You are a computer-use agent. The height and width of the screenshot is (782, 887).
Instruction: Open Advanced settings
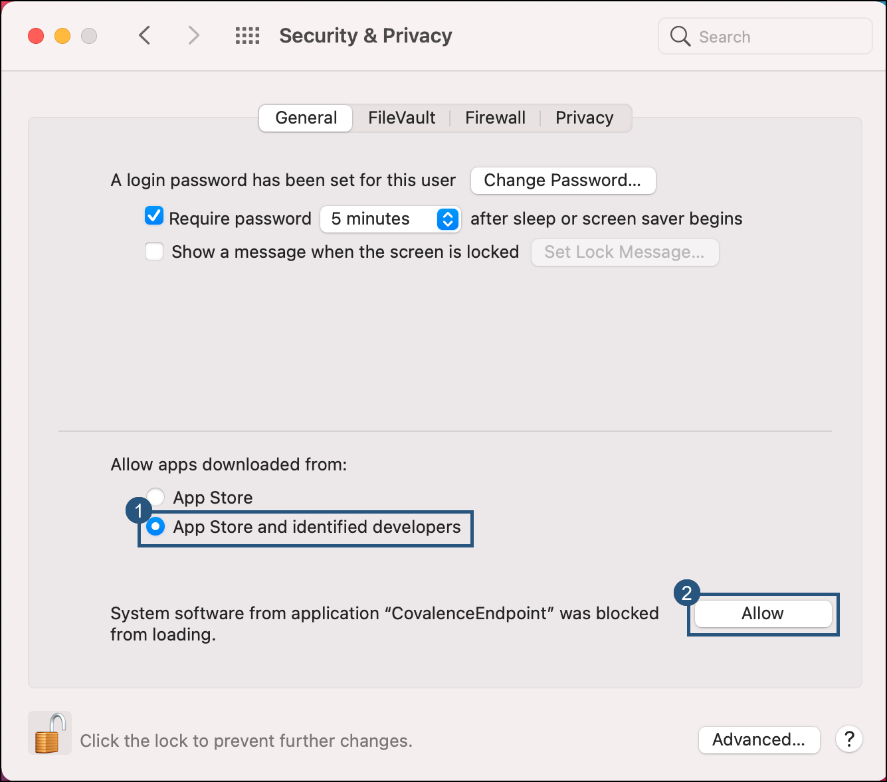tap(759, 739)
